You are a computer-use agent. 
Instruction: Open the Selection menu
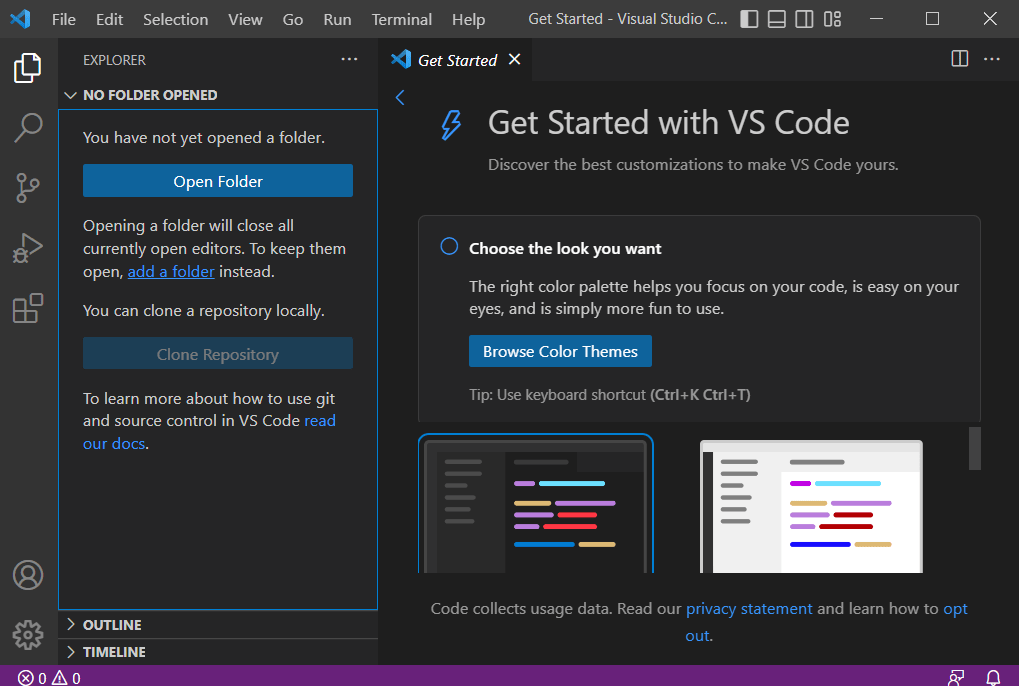pyautogui.click(x=175, y=19)
